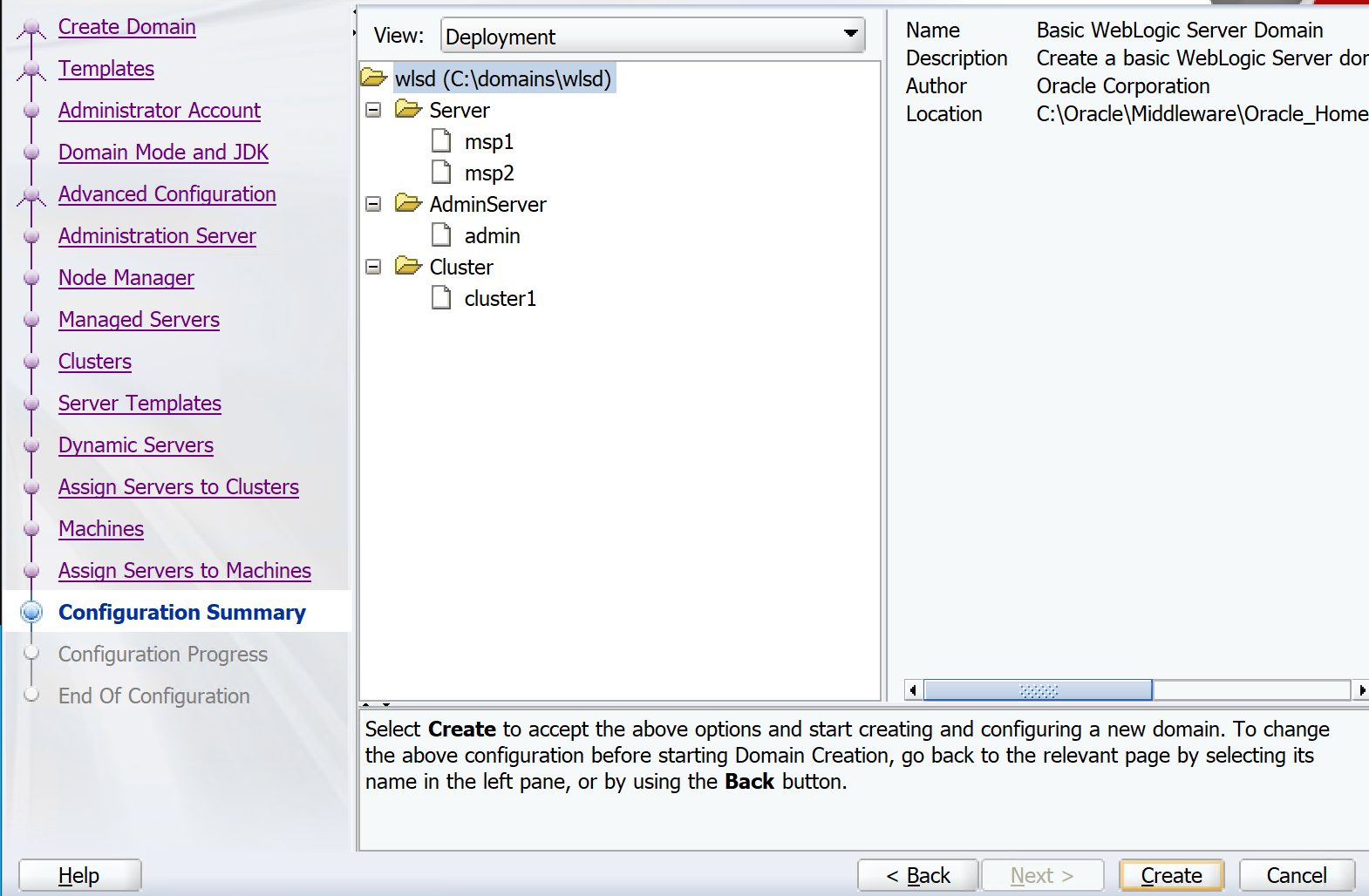Viewport: 1369px width, 896px height.
Task: Click the Configuration Summary step bullet
Action: coord(31,612)
